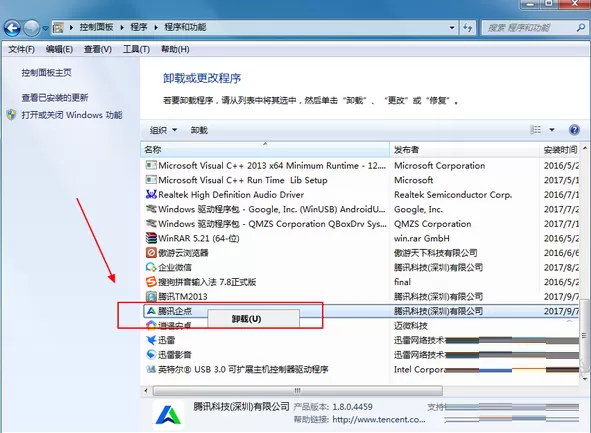Click the 迅雷影音 icon
The width and height of the screenshot is (591, 433).
(x=151, y=355)
